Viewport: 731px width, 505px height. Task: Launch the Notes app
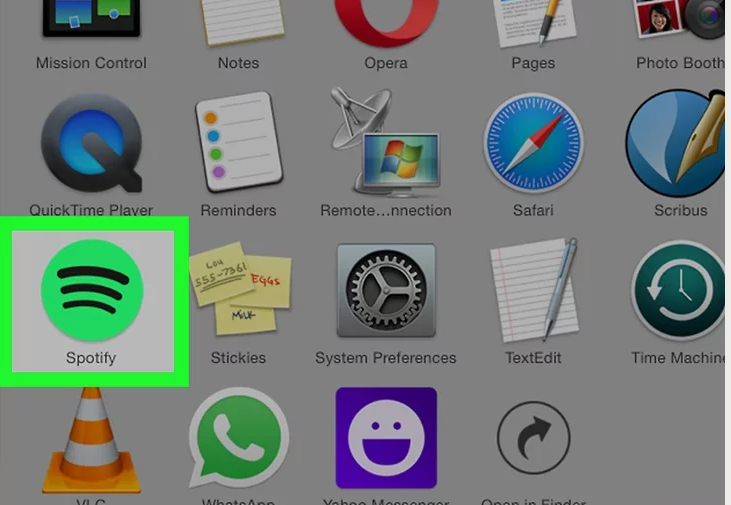coord(238,22)
